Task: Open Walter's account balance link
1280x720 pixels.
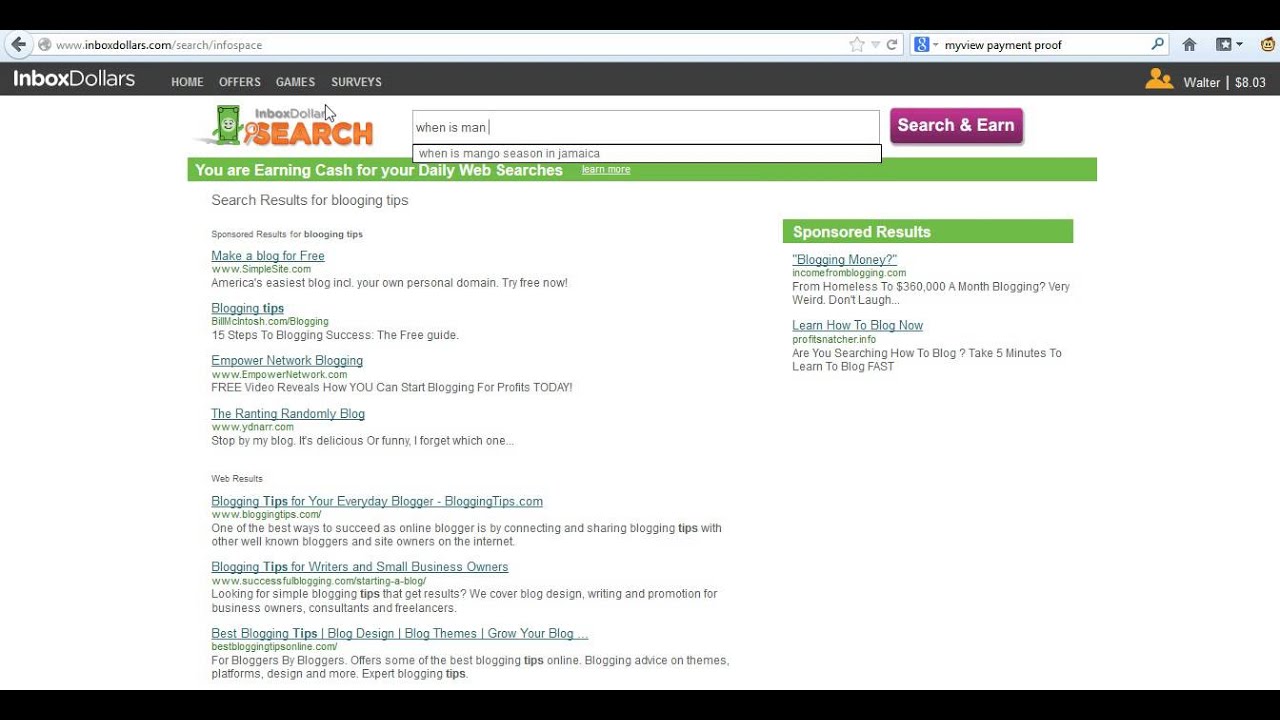Action: pyautogui.click(x=1224, y=83)
